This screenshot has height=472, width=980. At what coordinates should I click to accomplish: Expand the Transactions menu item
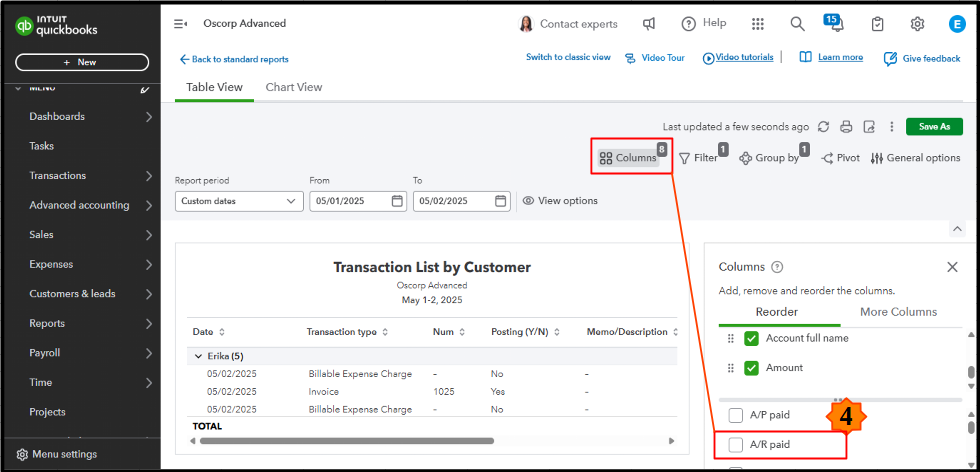148,176
